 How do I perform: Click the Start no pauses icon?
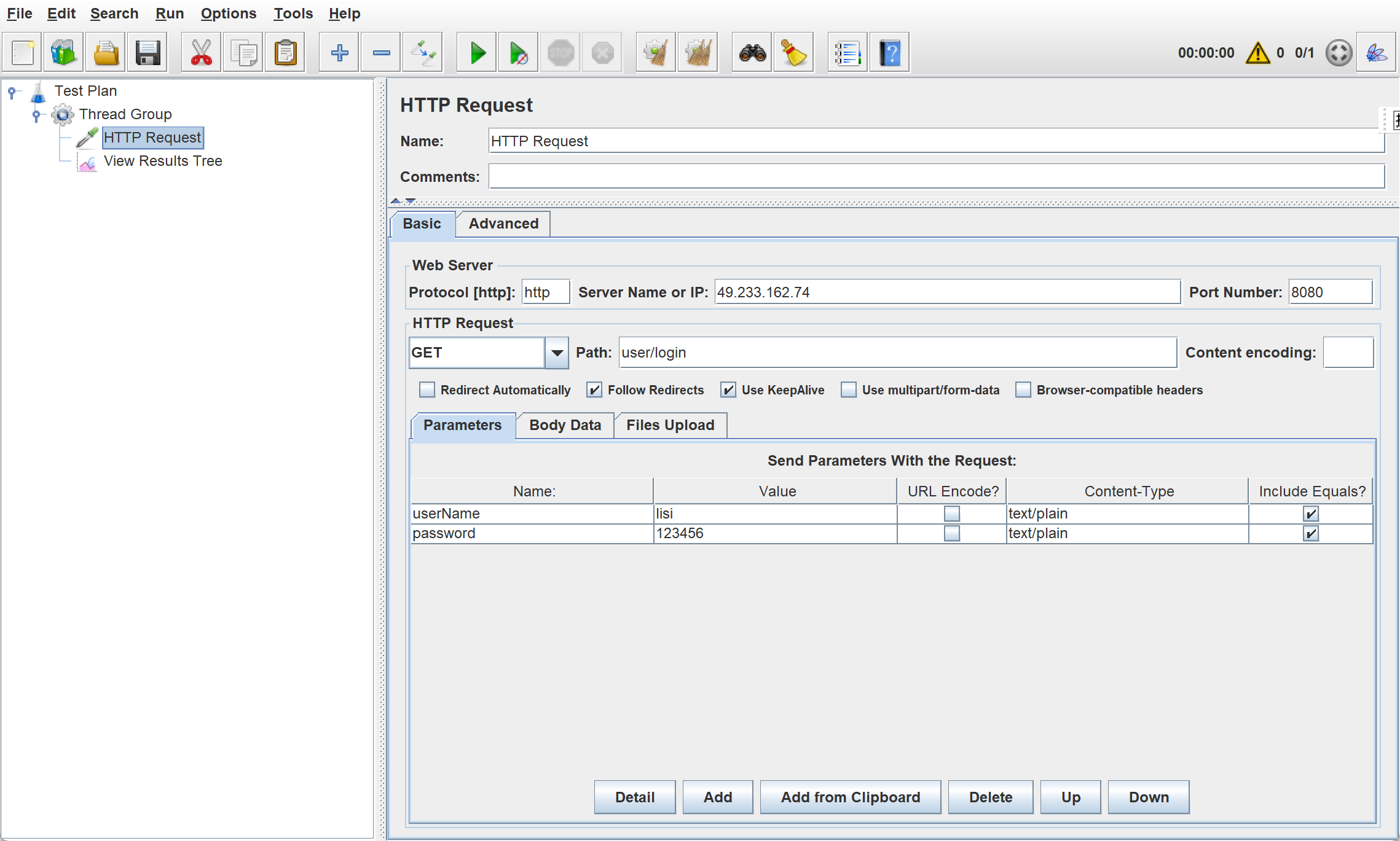point(518,53)
